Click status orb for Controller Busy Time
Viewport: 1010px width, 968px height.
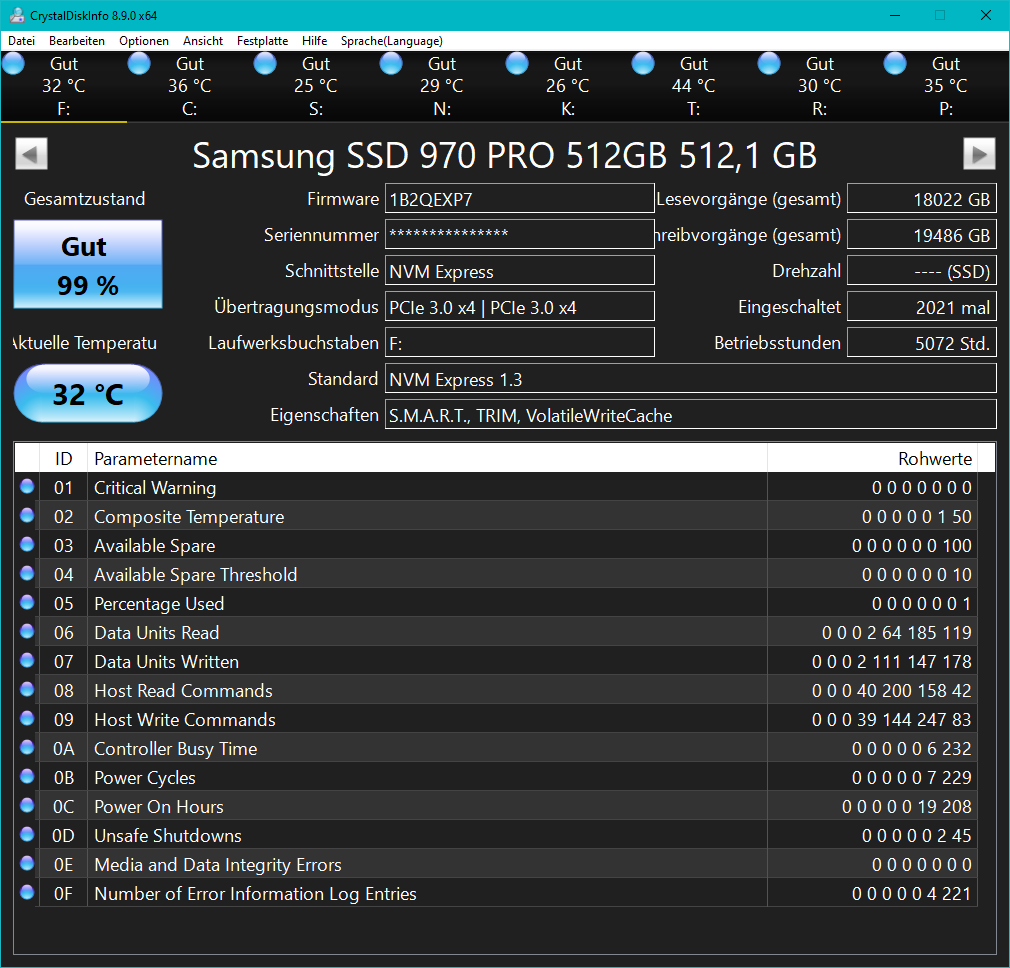(27, 747)
